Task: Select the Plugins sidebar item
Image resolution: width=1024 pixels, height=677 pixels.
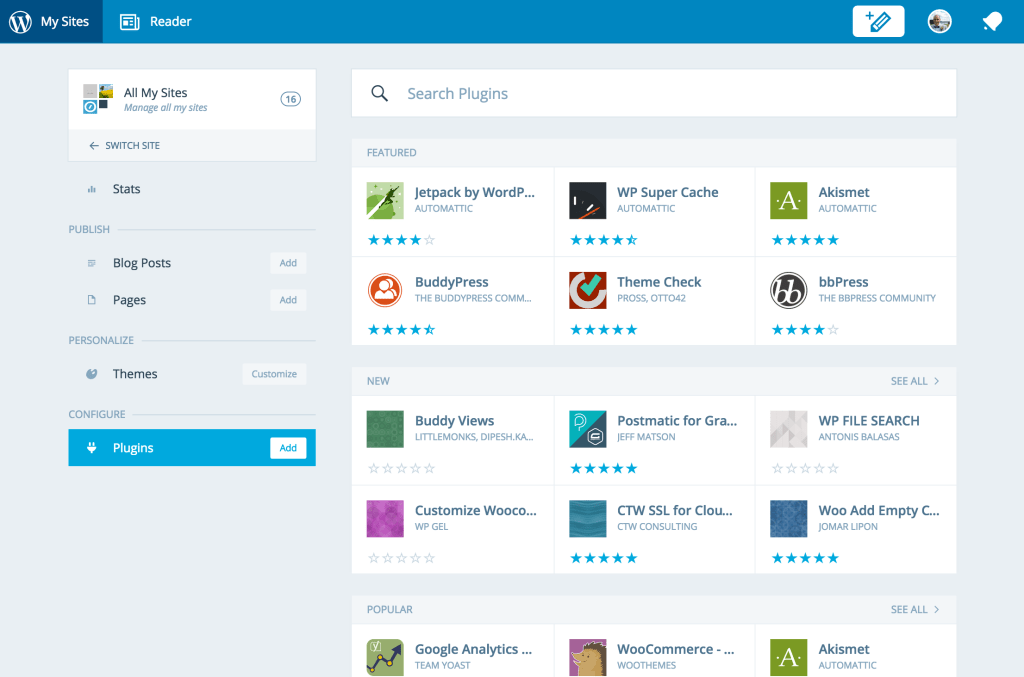Action: [192, 448]
